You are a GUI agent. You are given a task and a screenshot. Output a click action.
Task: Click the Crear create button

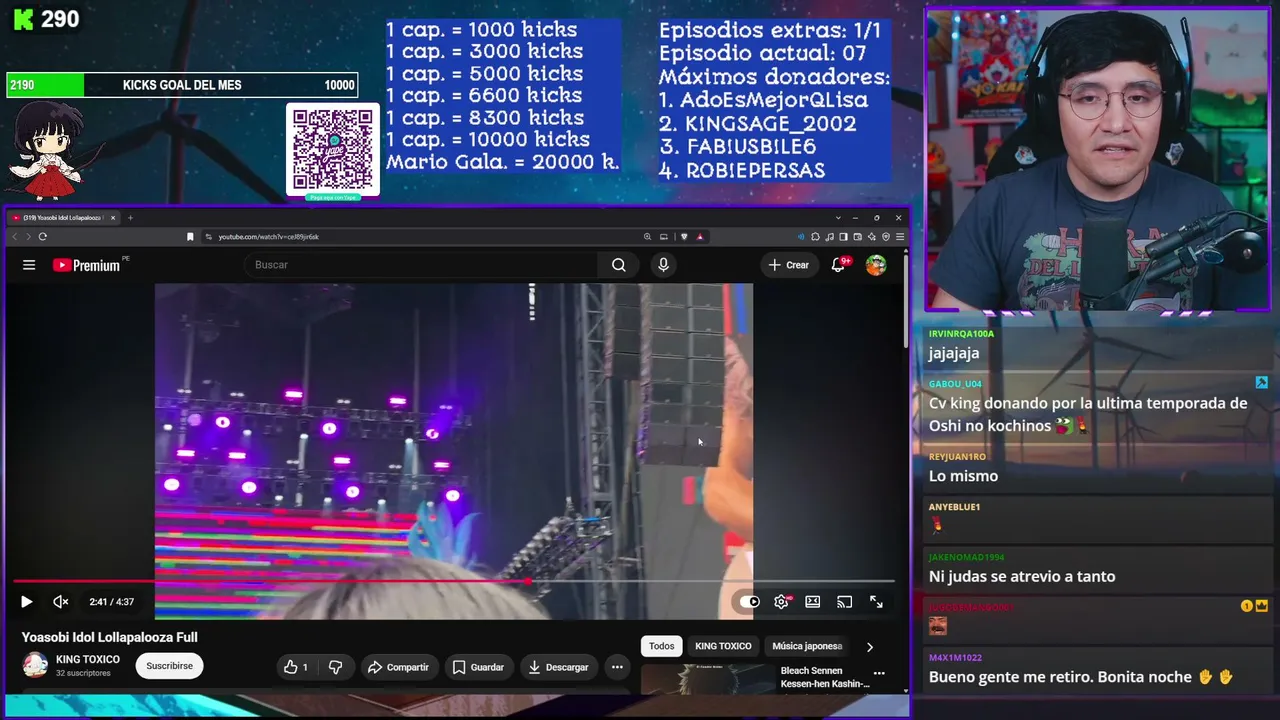coord(788,265)
